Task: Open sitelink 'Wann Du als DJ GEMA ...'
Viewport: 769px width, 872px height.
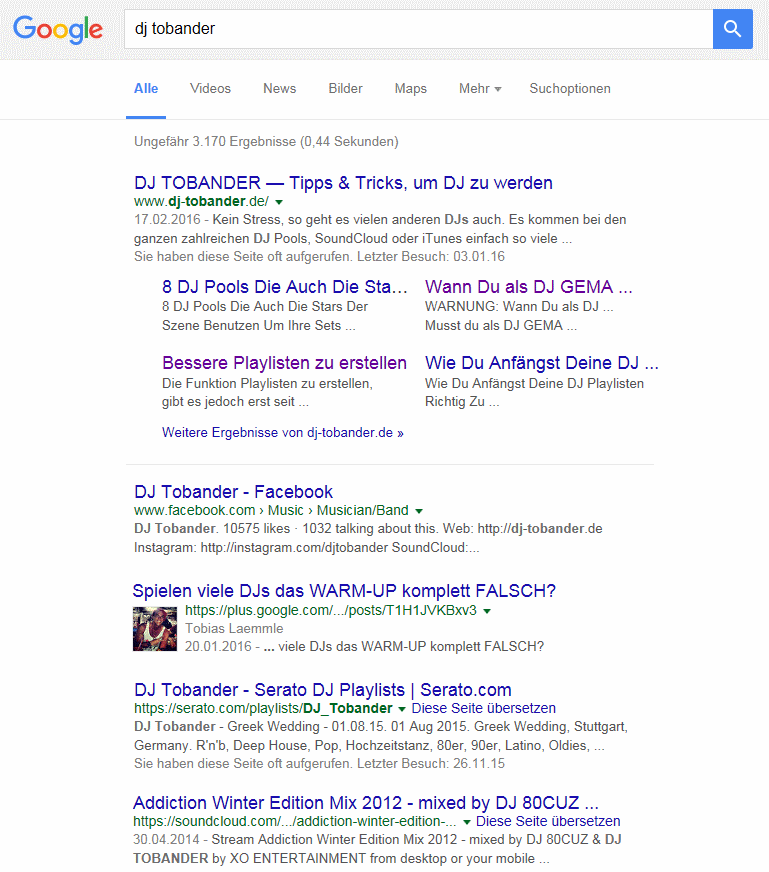Action: 529,286
